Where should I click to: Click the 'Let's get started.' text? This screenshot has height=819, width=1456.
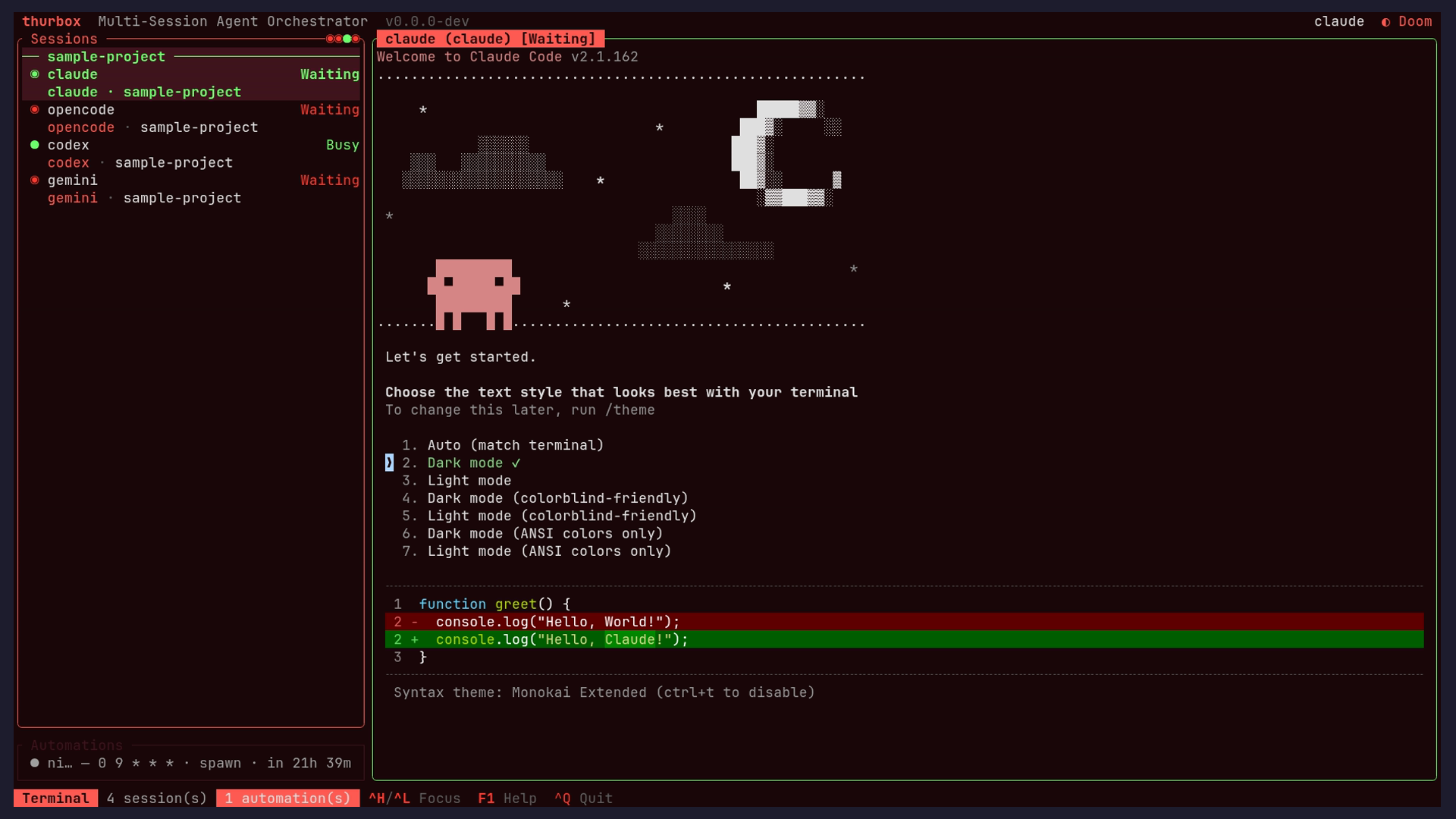click(x=461, y=357)
